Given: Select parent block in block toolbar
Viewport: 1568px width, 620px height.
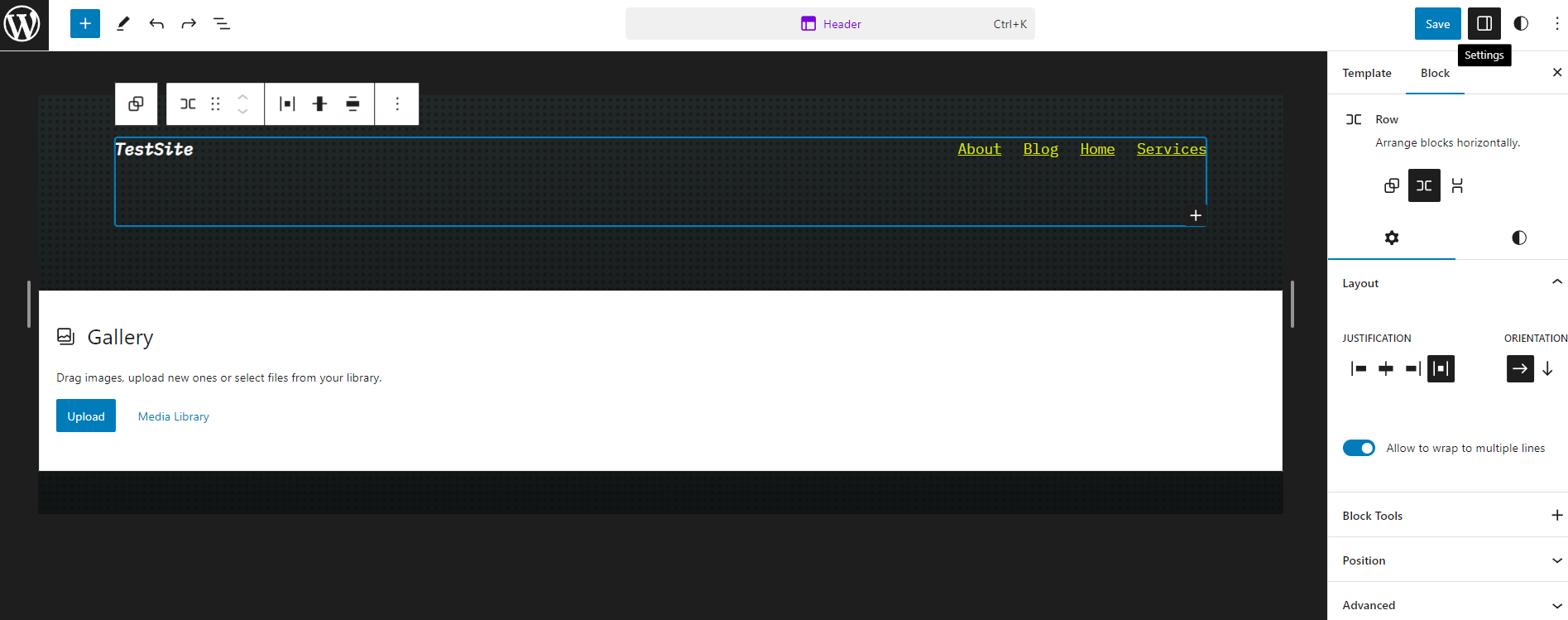Looking at the screenshot, I should point(136,103).
